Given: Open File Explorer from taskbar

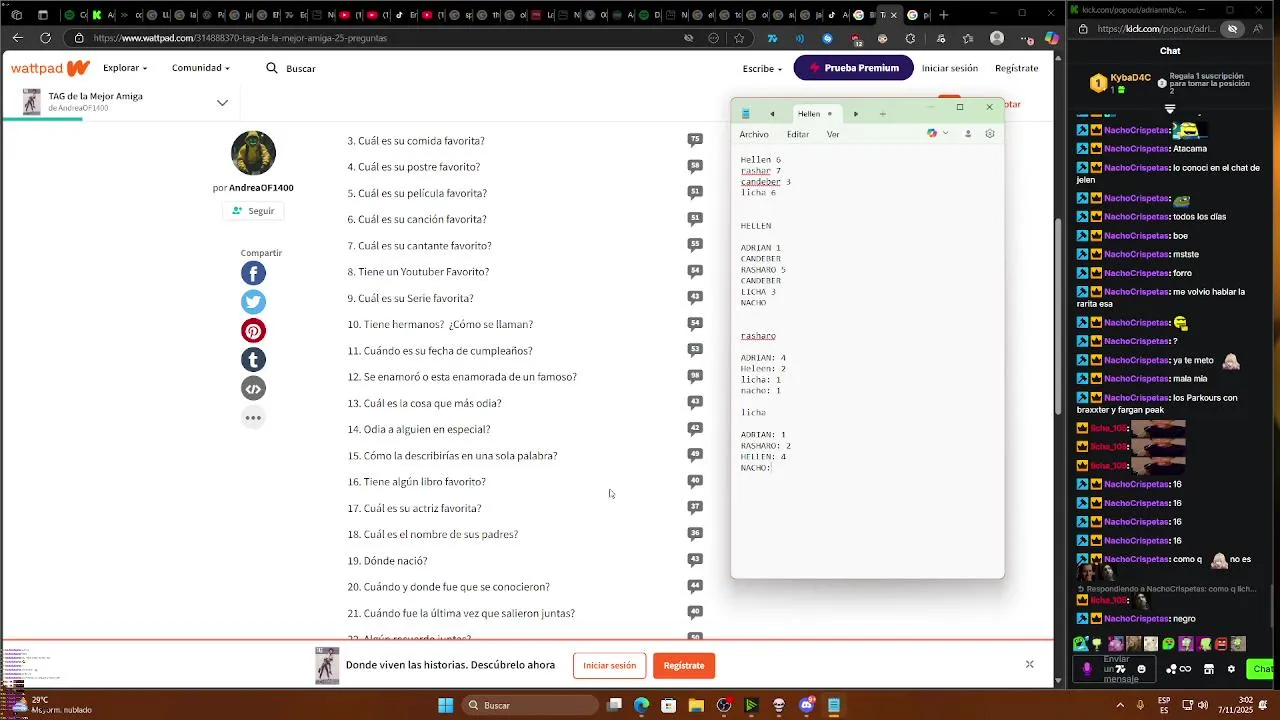Looking at the screenshot, I should click(696, 705).
